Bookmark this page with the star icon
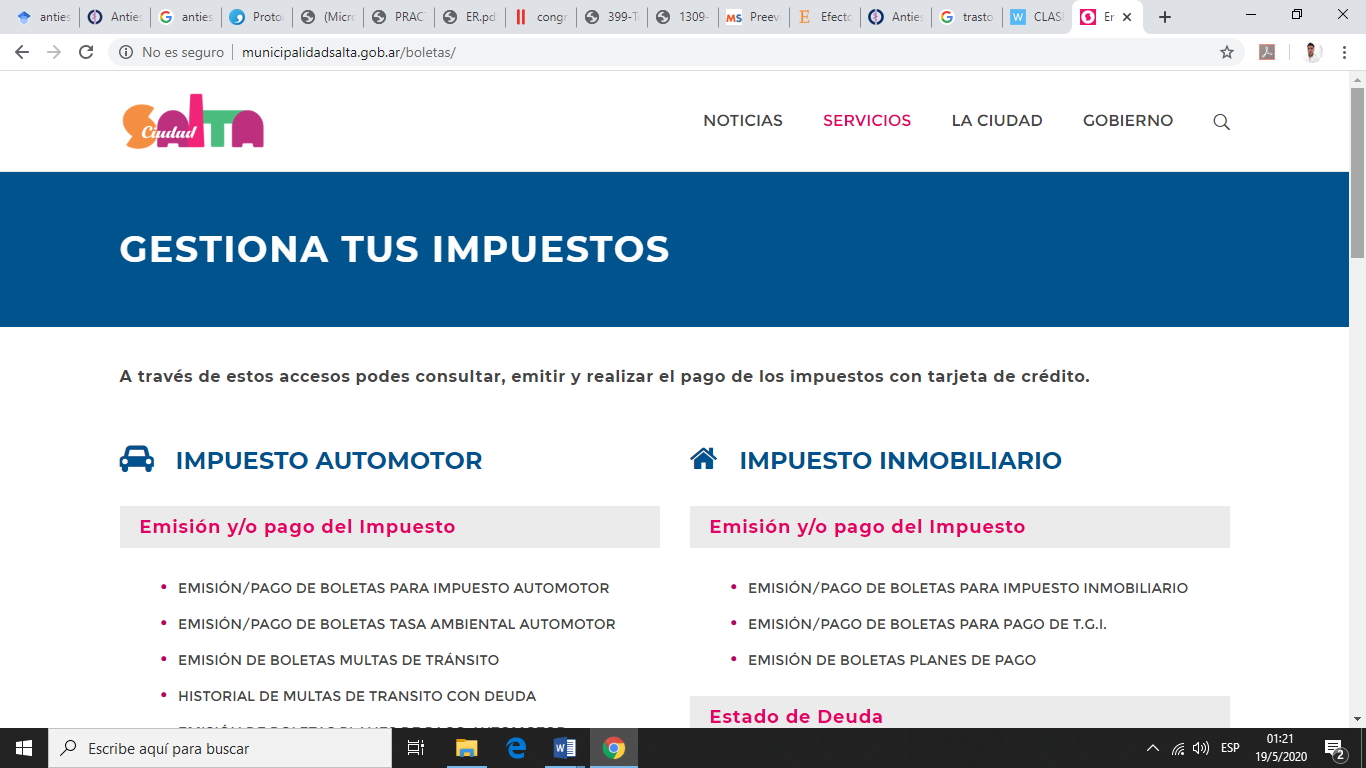 click(1227, 52)
